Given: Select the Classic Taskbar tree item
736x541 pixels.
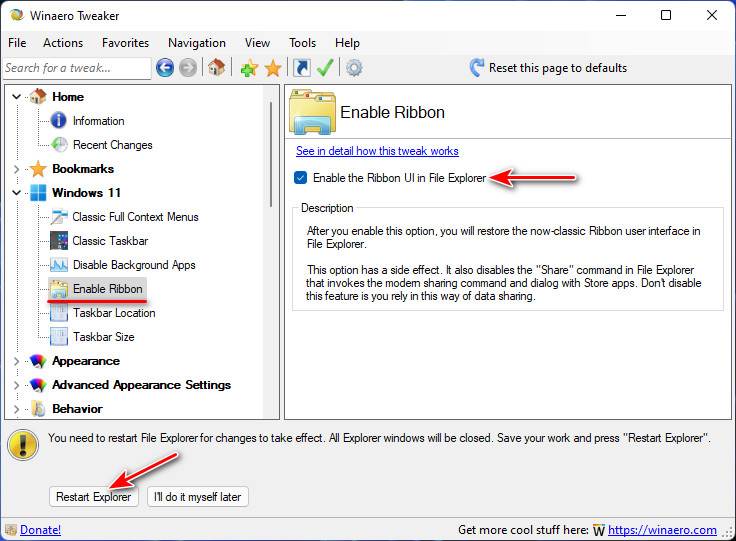Looking at the screenshot, I should coord(110,241).
